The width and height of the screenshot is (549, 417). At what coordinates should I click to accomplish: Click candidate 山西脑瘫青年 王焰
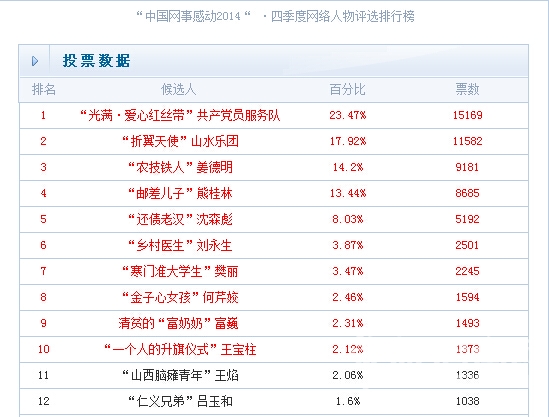point(180,375)
